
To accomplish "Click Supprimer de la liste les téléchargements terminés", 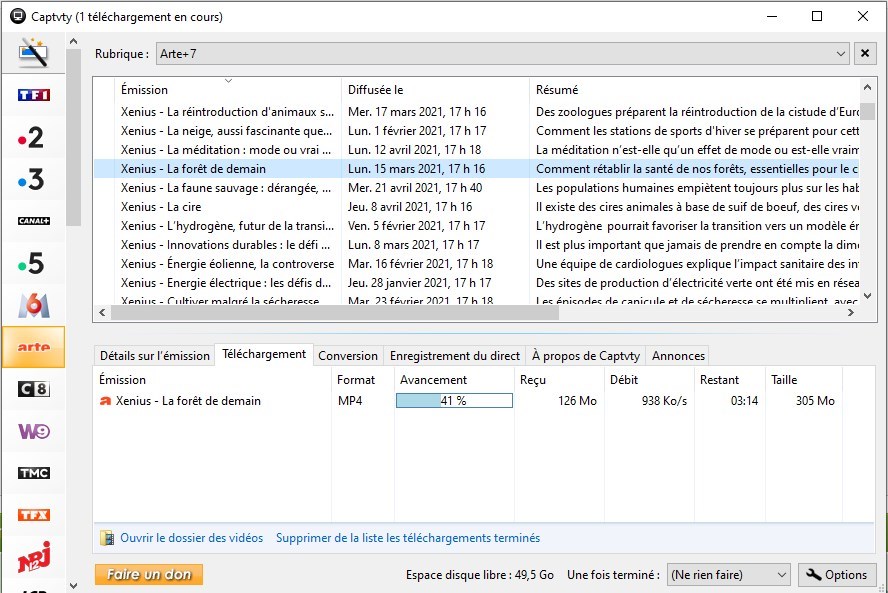I will point(408,537).
